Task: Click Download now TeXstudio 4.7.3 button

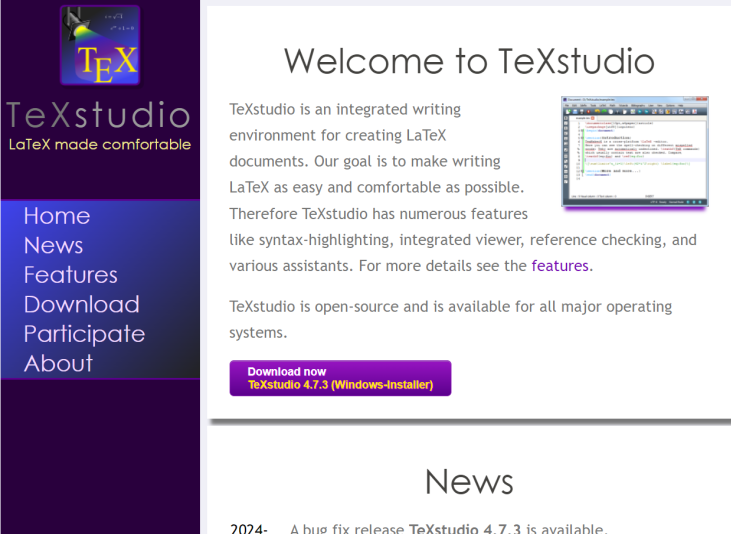Action: (x=340, y=378)
